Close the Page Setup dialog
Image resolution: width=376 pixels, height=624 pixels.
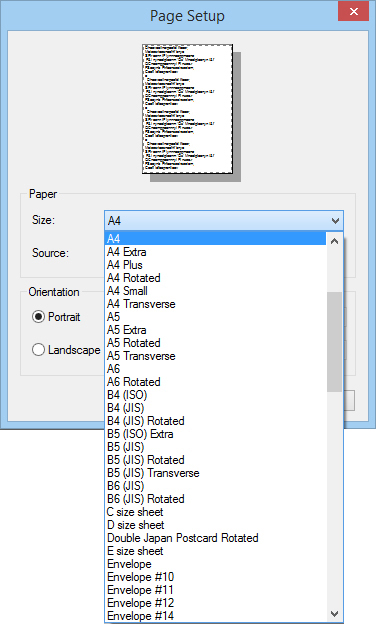354,11
